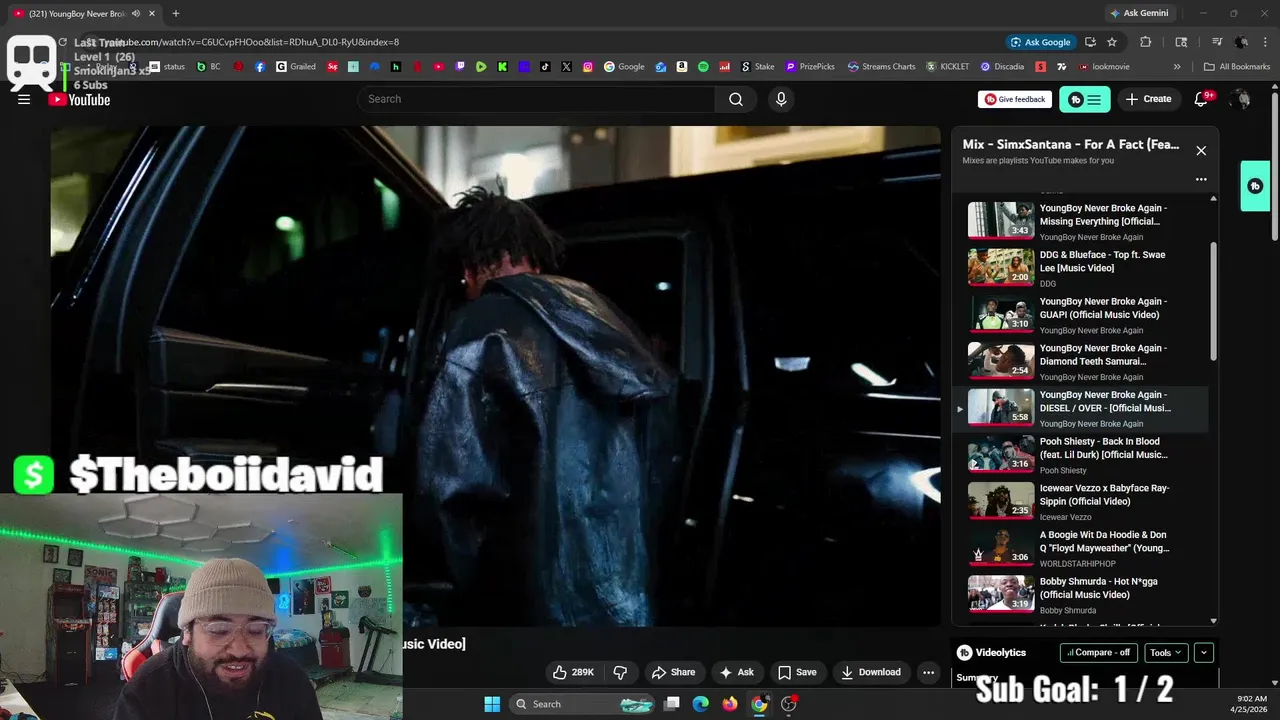This screenshot has width=1280, height=720.
Task: Click the Ask Google button
Action: point(1040,42)
